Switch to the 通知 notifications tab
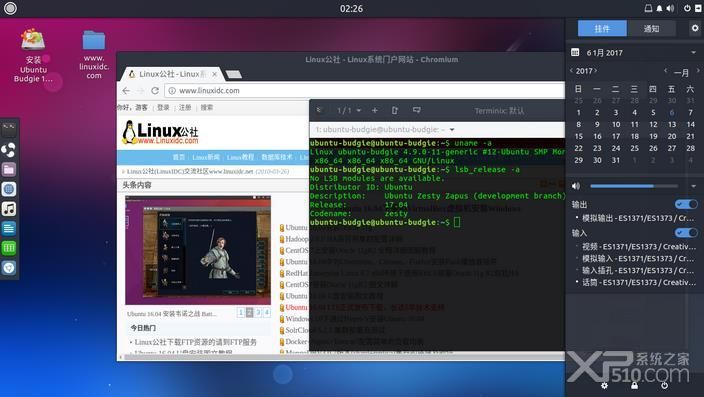 point(651,28)
